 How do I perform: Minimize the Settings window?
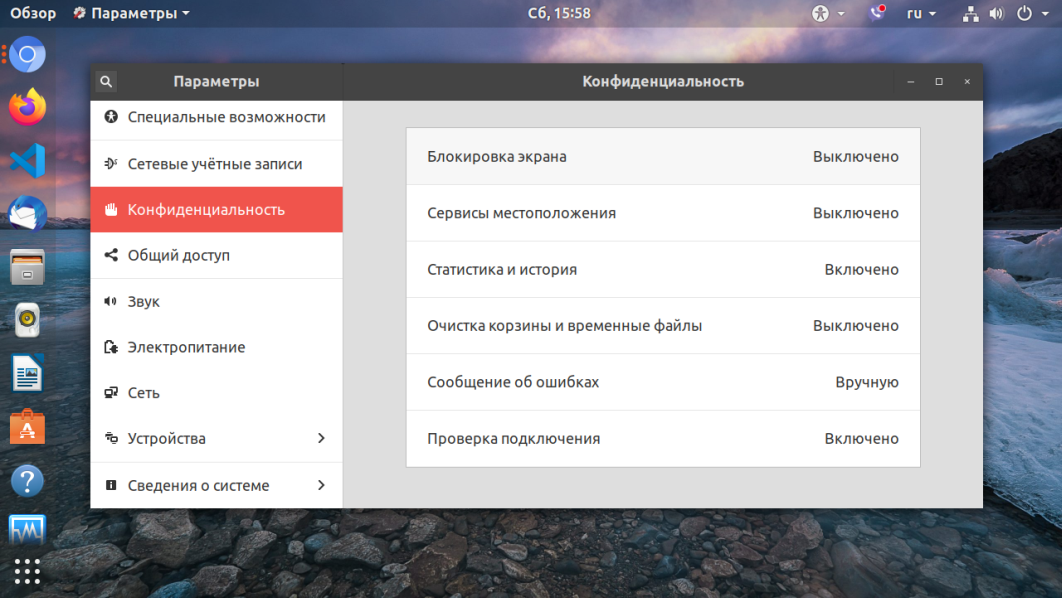pyautogui.click(x=910, y=81)
